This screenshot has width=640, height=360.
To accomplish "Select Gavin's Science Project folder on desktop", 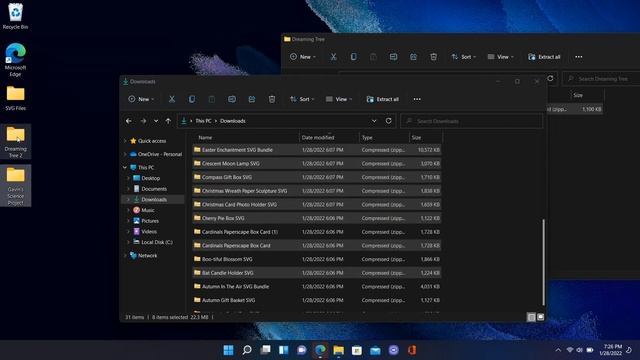I will coord(16,186).
